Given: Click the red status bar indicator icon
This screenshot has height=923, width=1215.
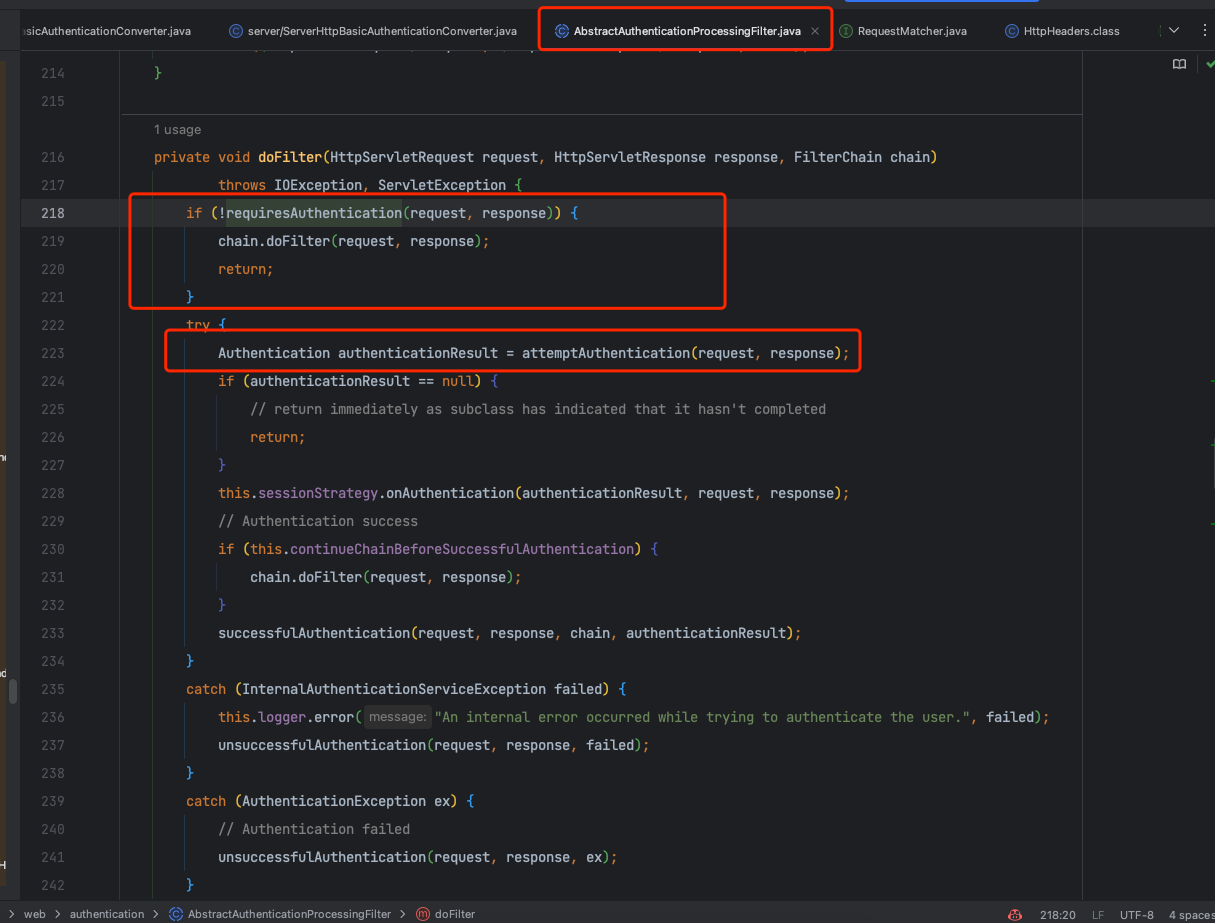Looking at the screenshot, I should click(x=1015, y=914).
